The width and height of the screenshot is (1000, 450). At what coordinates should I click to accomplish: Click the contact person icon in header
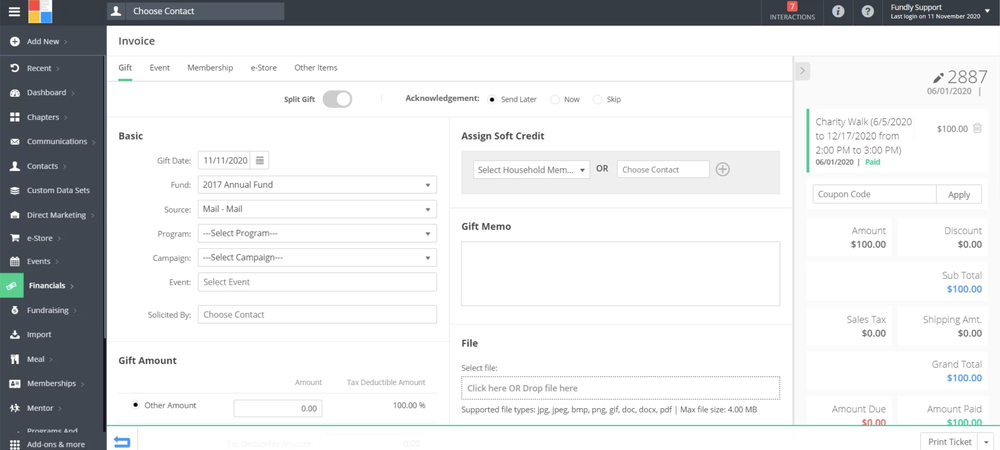click(x=116, y=11)
